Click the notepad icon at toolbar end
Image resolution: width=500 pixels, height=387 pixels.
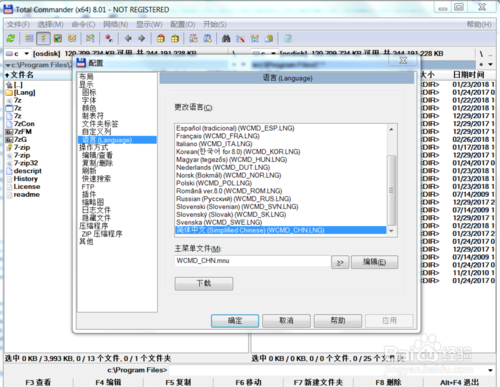click(x=288, y=38)
